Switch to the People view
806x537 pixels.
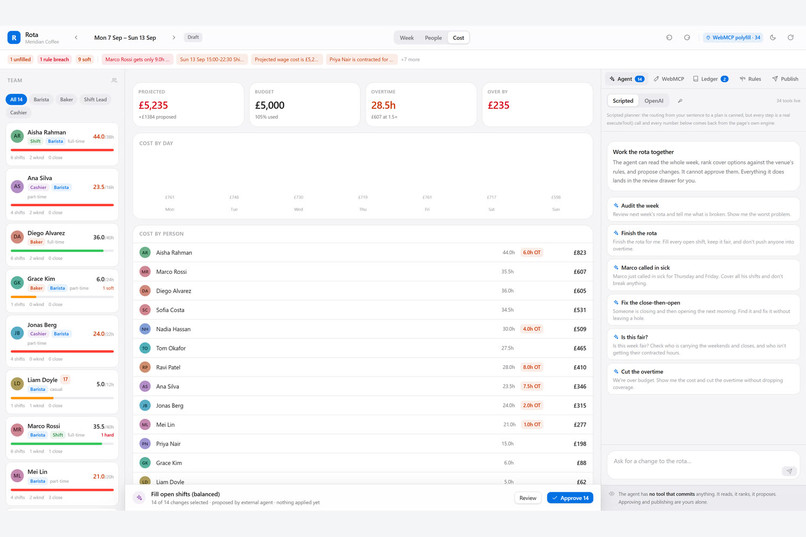click(433, 38)
